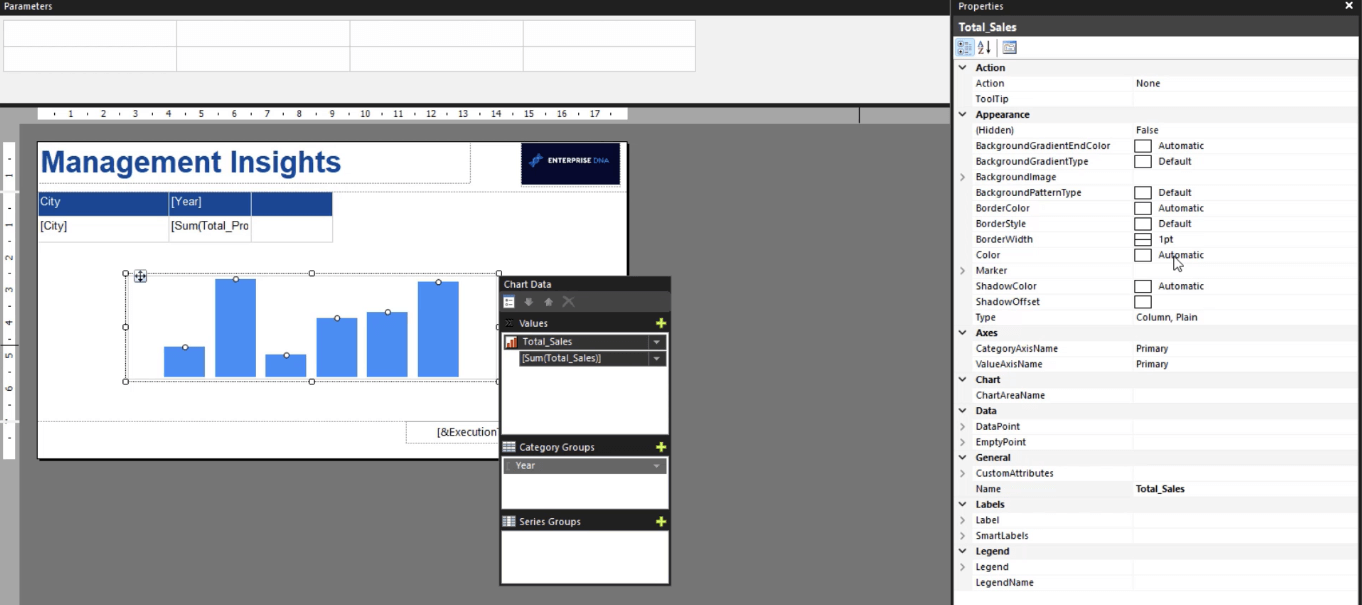Click the LegendName property row
Screen dimensions: 1362x605
coord(1158,582)
